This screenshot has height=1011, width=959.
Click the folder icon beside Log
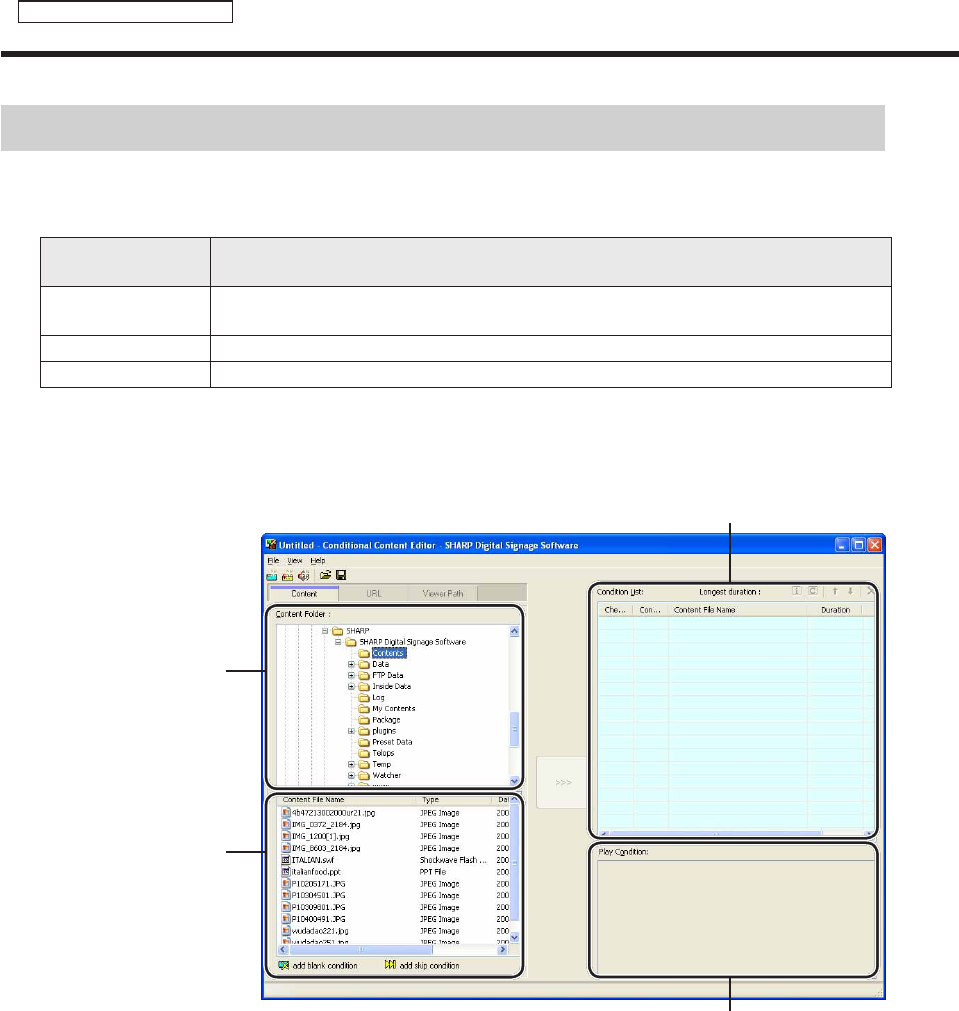[364, 698]
